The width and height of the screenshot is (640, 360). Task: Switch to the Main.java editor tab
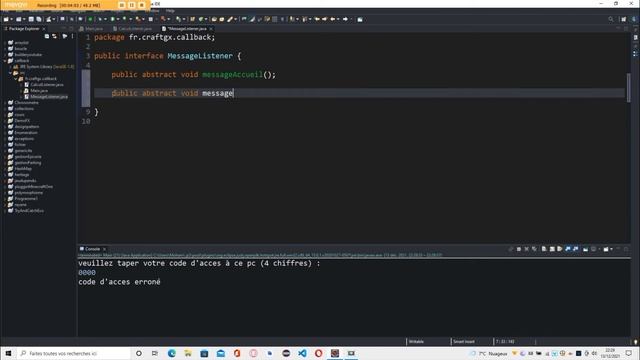[94, 29]
